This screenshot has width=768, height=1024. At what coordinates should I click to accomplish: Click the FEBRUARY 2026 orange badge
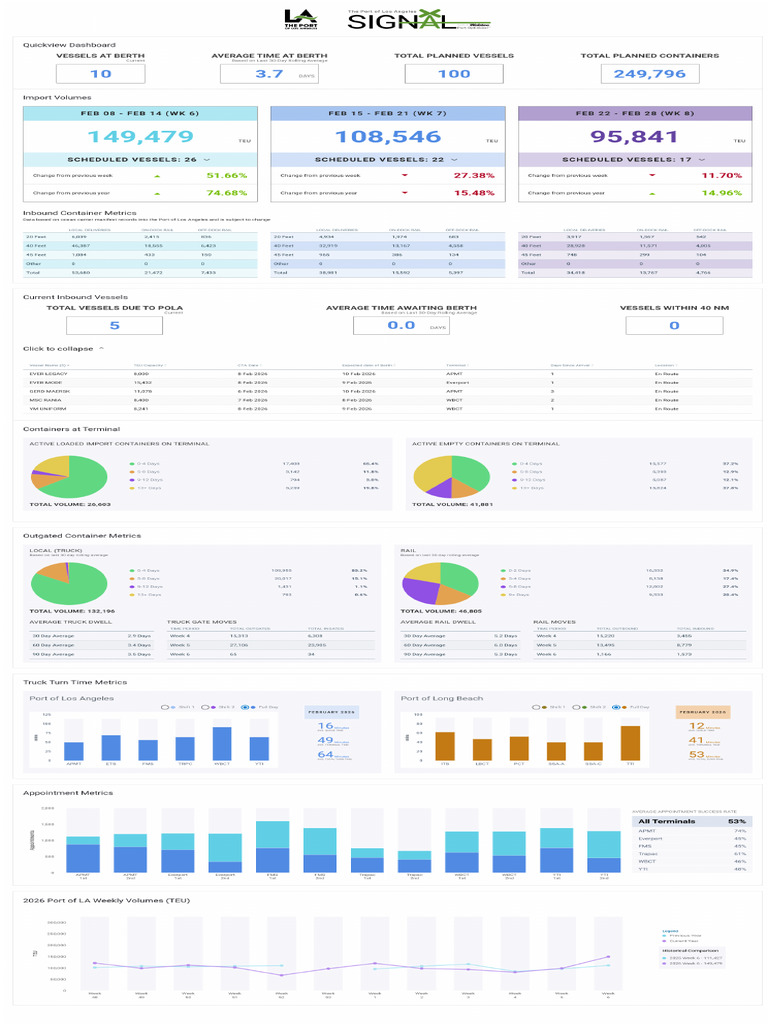pos(703,712)
